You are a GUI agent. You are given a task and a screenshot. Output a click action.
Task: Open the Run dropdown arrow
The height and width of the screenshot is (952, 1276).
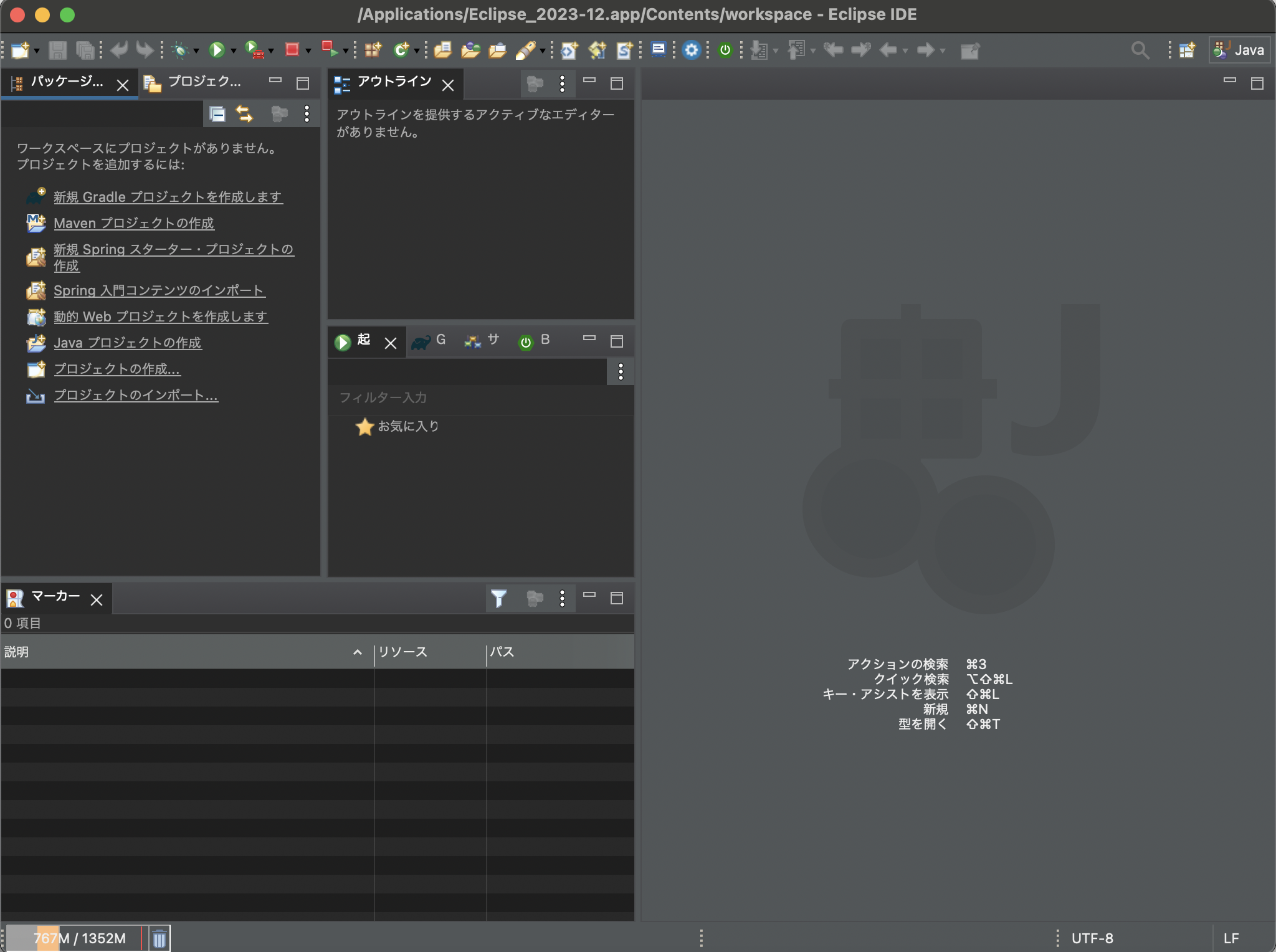coord(233,51)
